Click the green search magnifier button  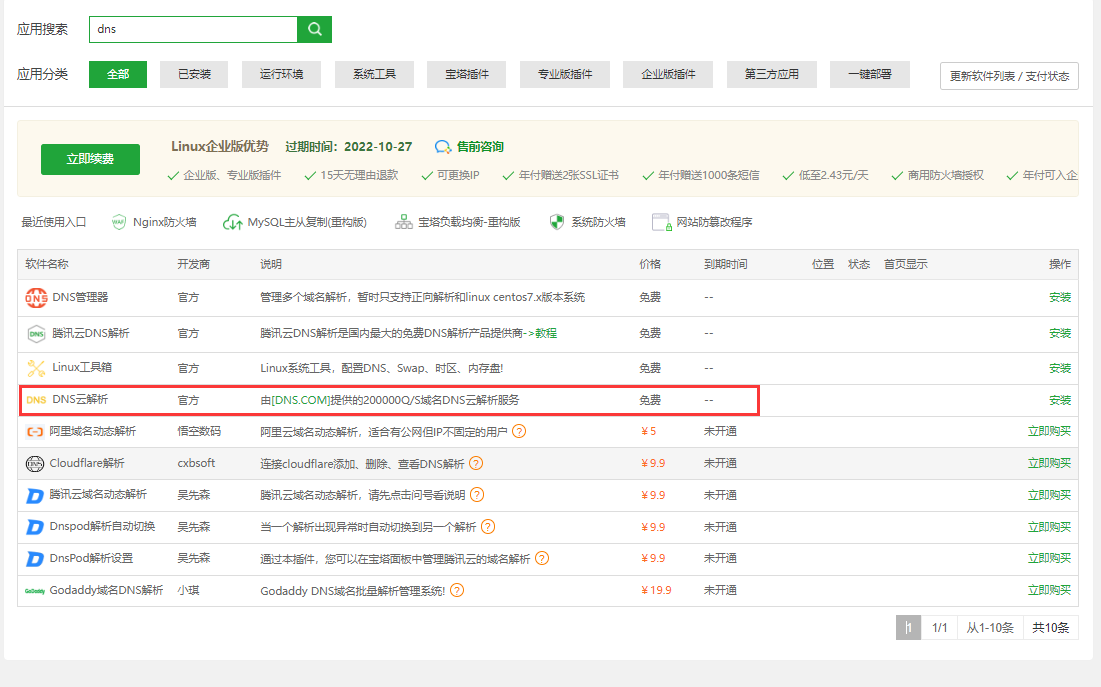pos(314,29)
